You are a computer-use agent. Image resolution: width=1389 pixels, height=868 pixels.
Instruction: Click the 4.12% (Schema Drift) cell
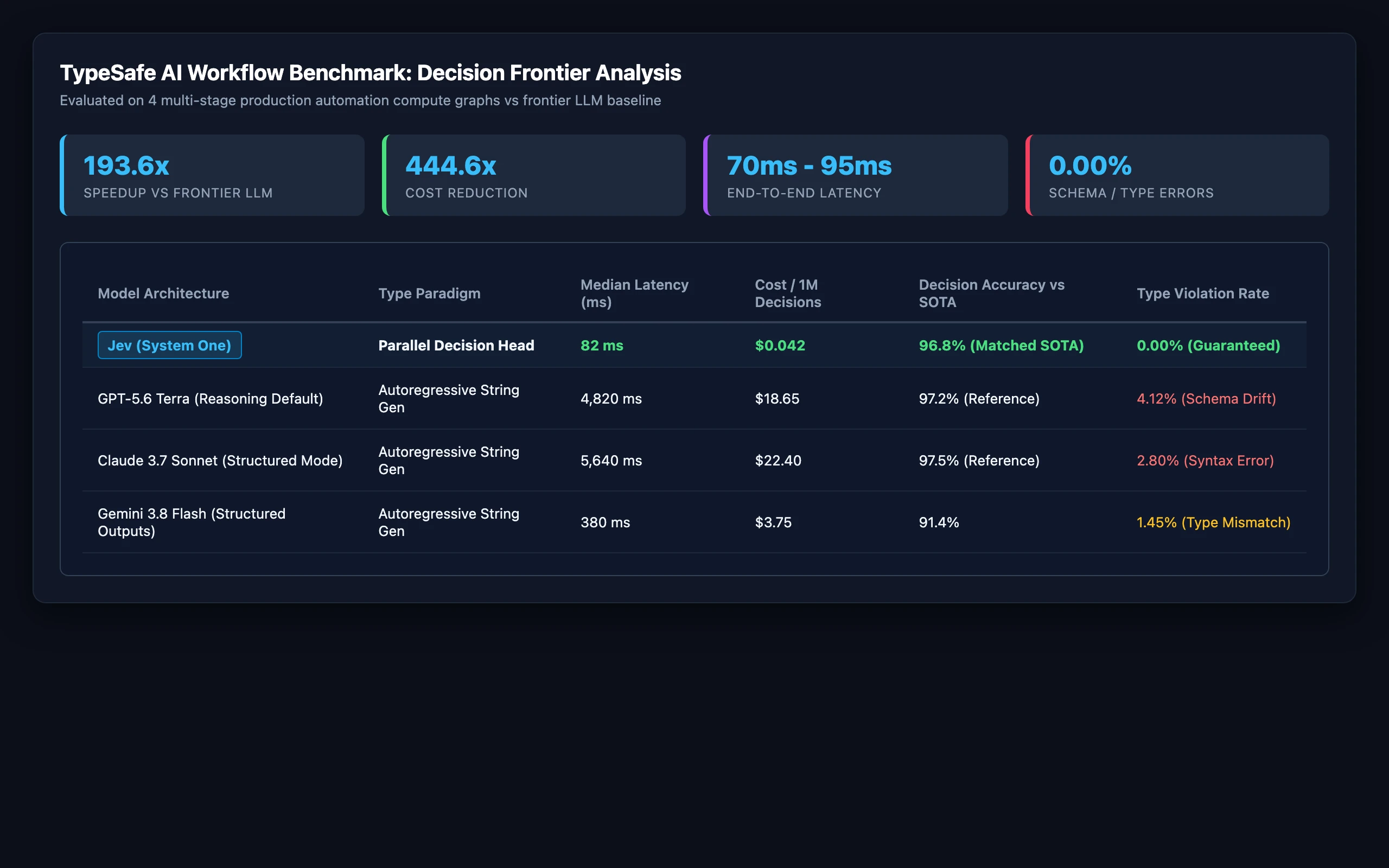(1206, 398)
